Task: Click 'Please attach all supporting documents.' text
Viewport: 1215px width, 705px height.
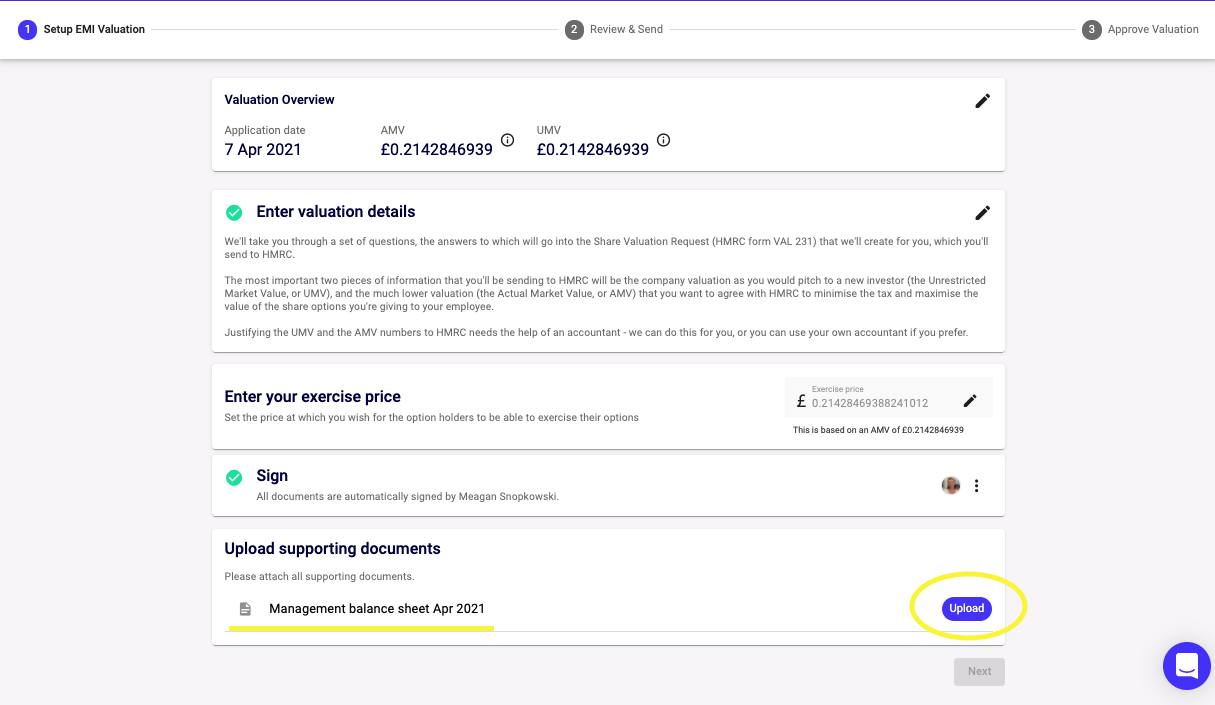Action: coord(320,577)
